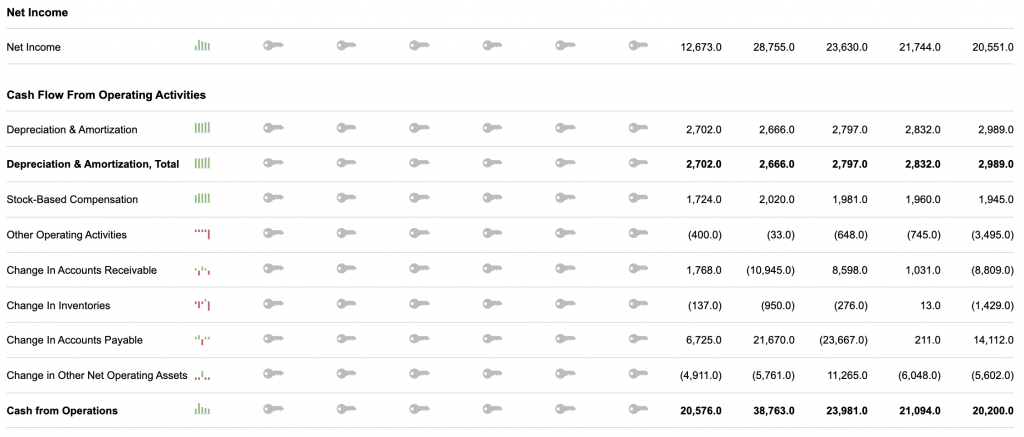Select the Net Income row label
Viewport: 1024px width, 437px height.
tap(33, 47)
